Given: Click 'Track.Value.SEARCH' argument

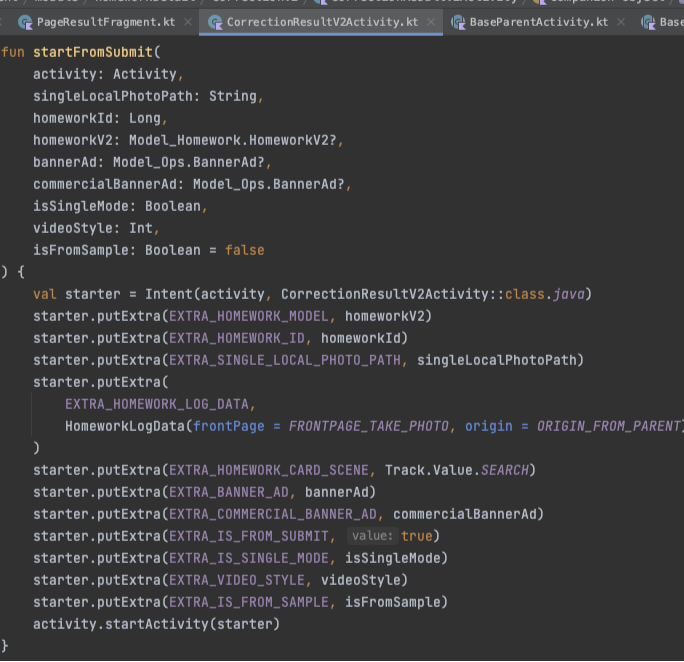Looking at the screenshot, I should click(457, 470).
